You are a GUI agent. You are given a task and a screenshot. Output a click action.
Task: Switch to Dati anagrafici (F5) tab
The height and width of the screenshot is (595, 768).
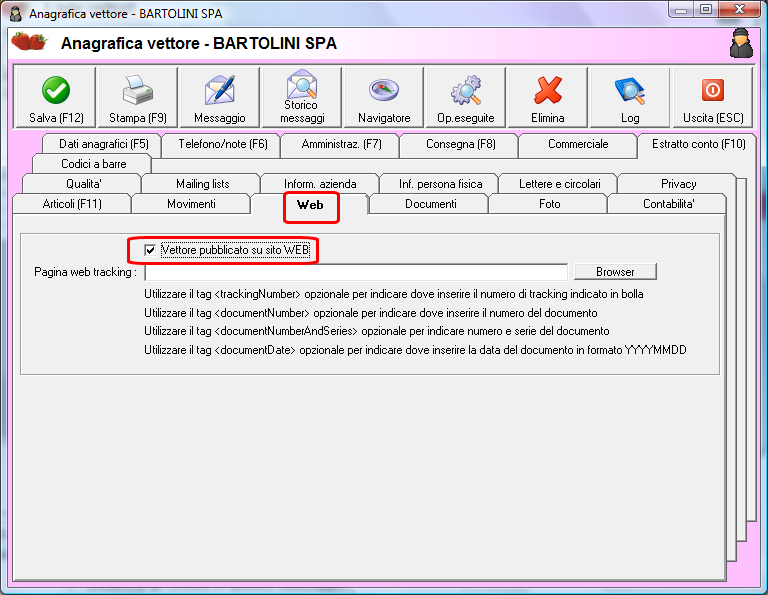coord(103,144)
